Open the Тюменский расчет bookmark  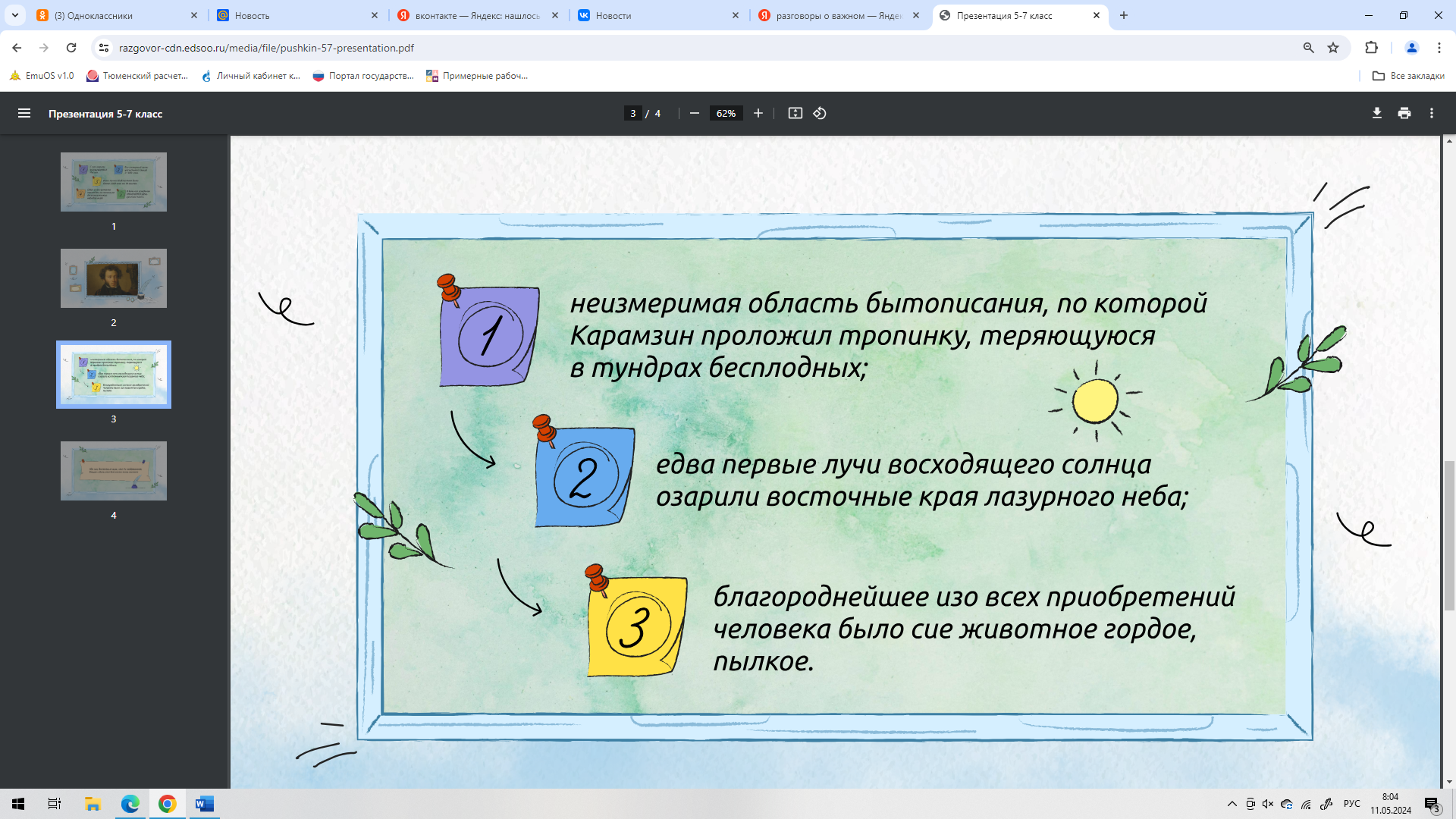point(137,76)
